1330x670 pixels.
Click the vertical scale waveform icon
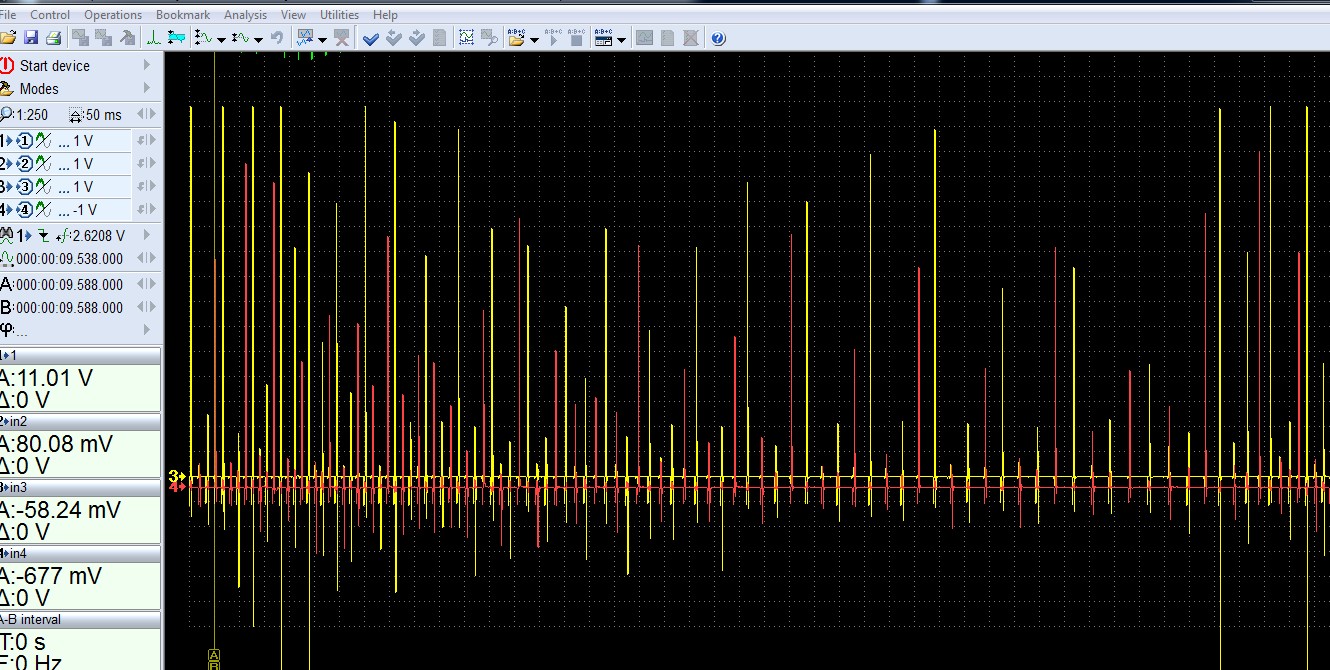(203, 38)
